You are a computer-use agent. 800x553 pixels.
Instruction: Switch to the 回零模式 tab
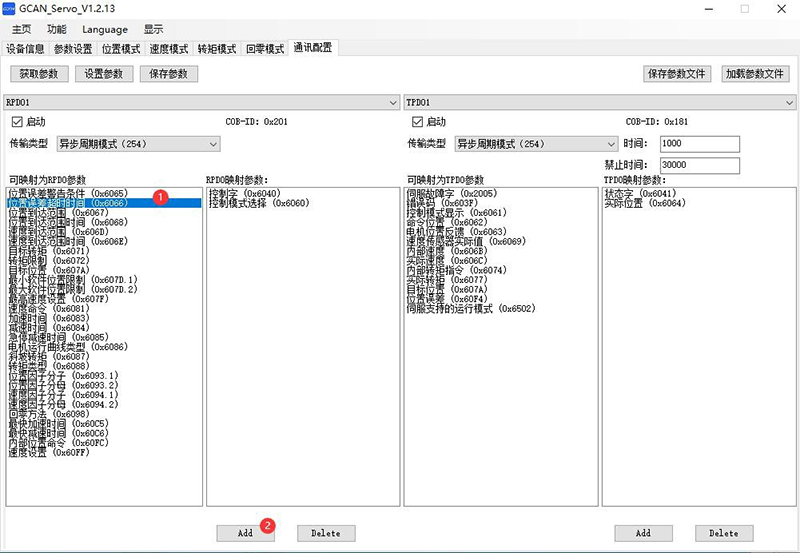tap(264, 48)
